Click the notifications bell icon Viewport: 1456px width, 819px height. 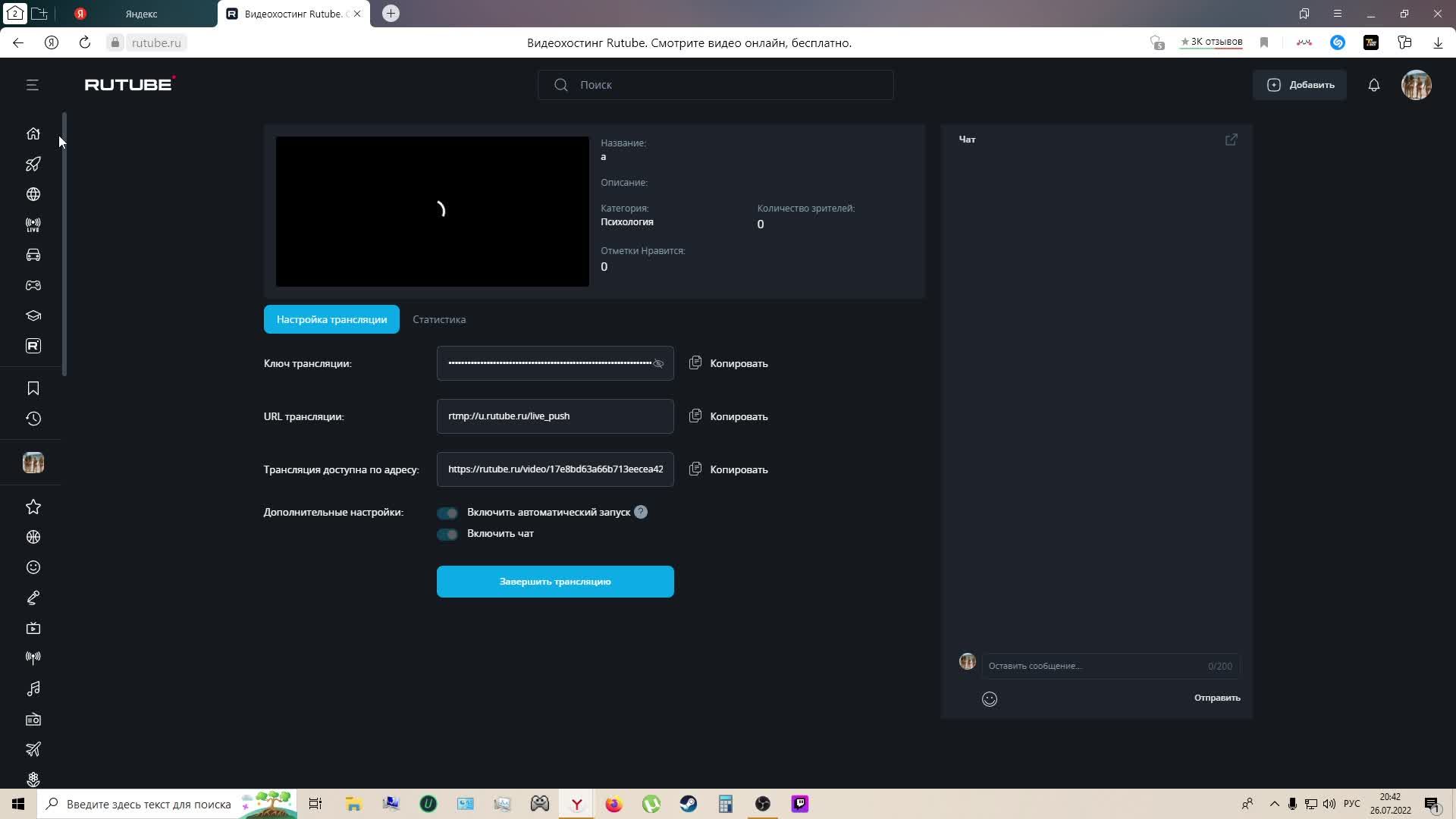pyautogui.click(x=1373, y=85)
